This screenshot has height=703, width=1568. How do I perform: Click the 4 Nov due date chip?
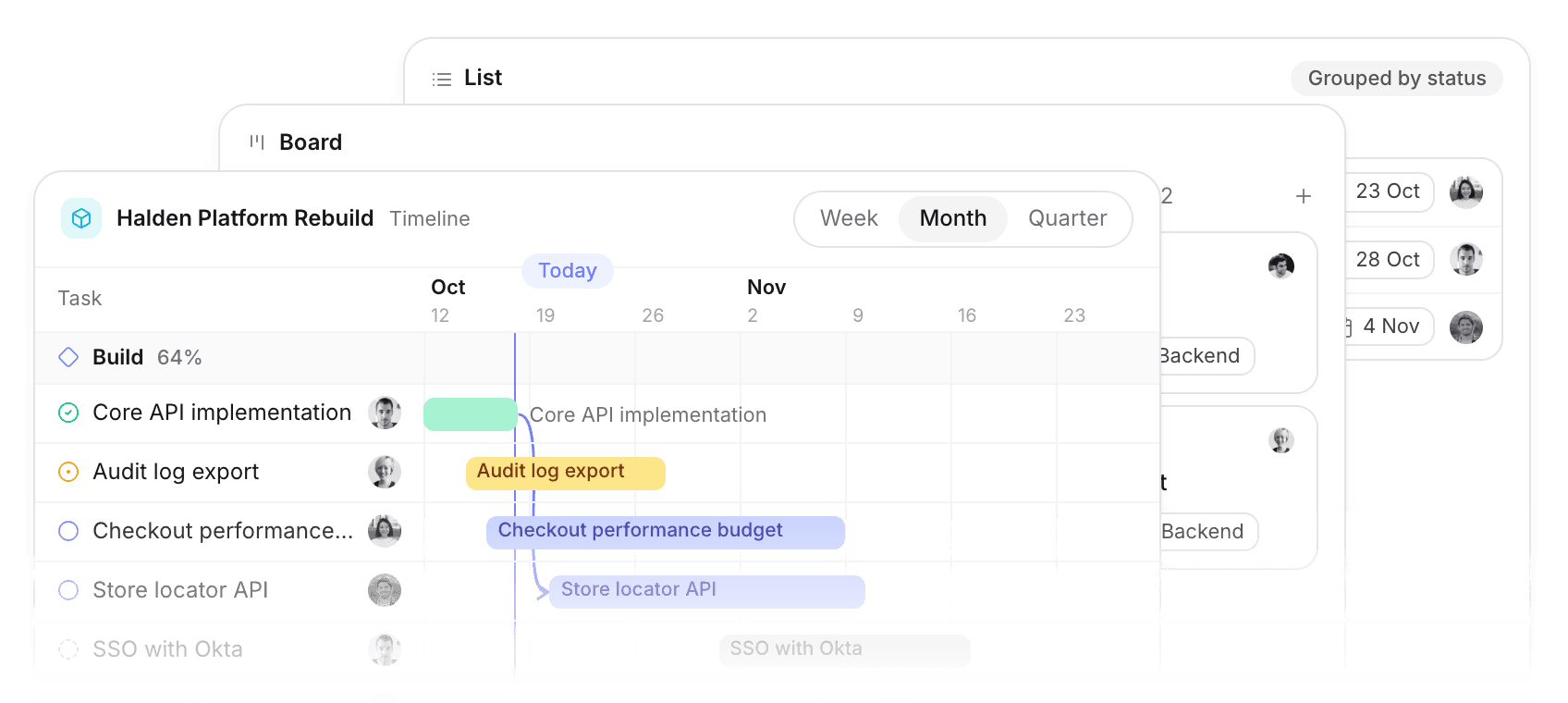click(x=1388, y=327)
